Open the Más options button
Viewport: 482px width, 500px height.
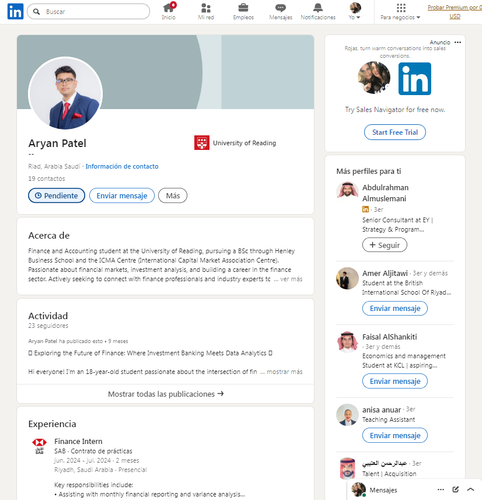click(x=173, y=195)
